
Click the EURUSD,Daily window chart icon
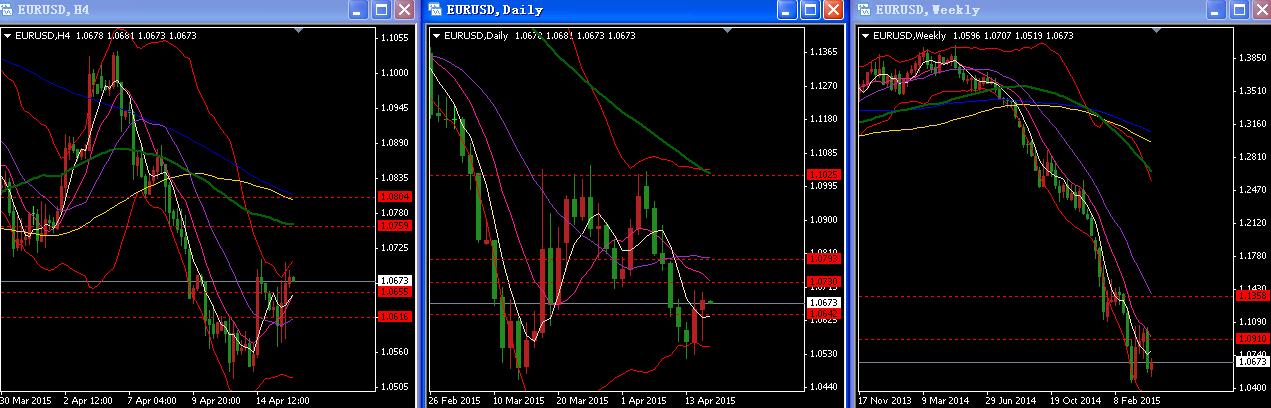(436, 9)
